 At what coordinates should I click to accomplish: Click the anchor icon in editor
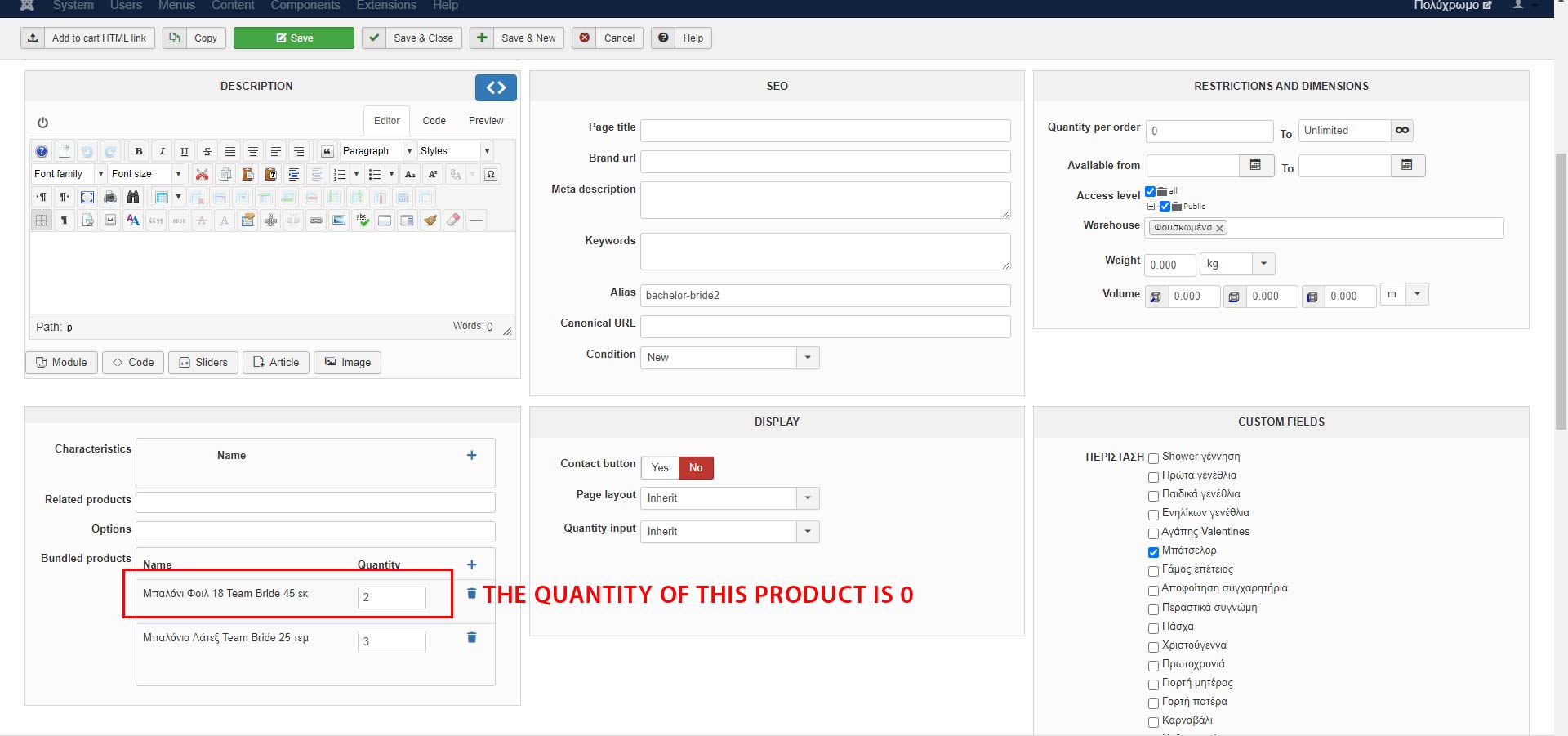click(270, 220)
